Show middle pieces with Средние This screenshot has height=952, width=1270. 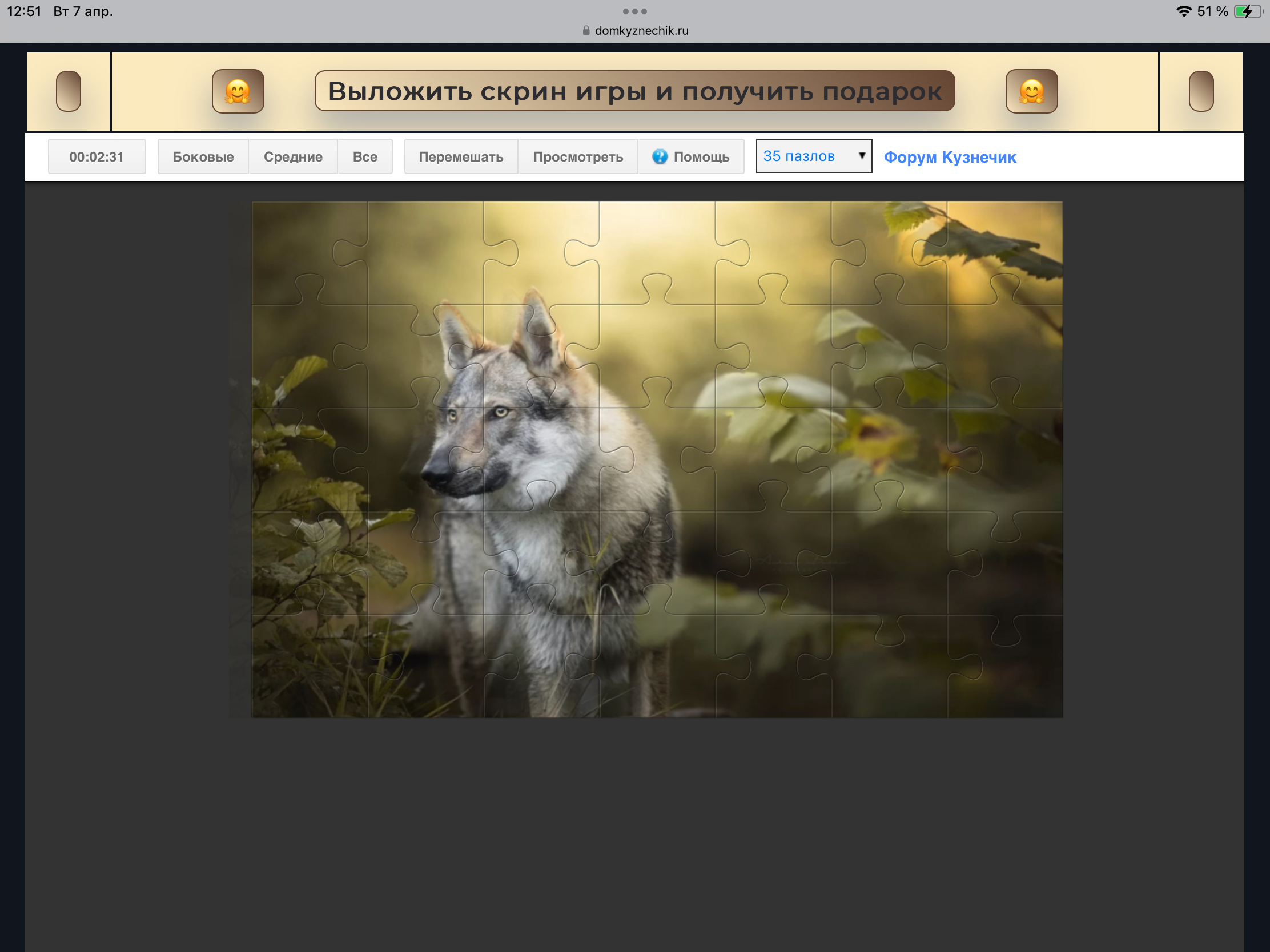coord(293,156)
